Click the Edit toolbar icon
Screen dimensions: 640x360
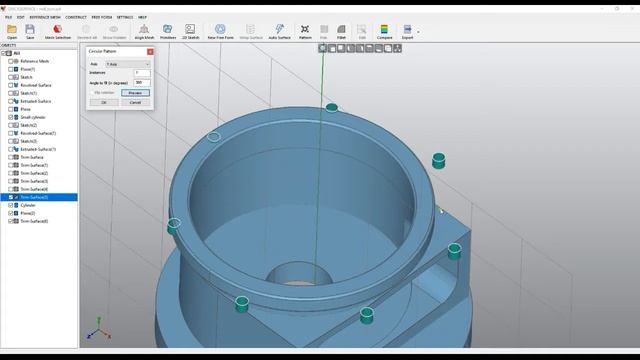click(x=362, y=31)
